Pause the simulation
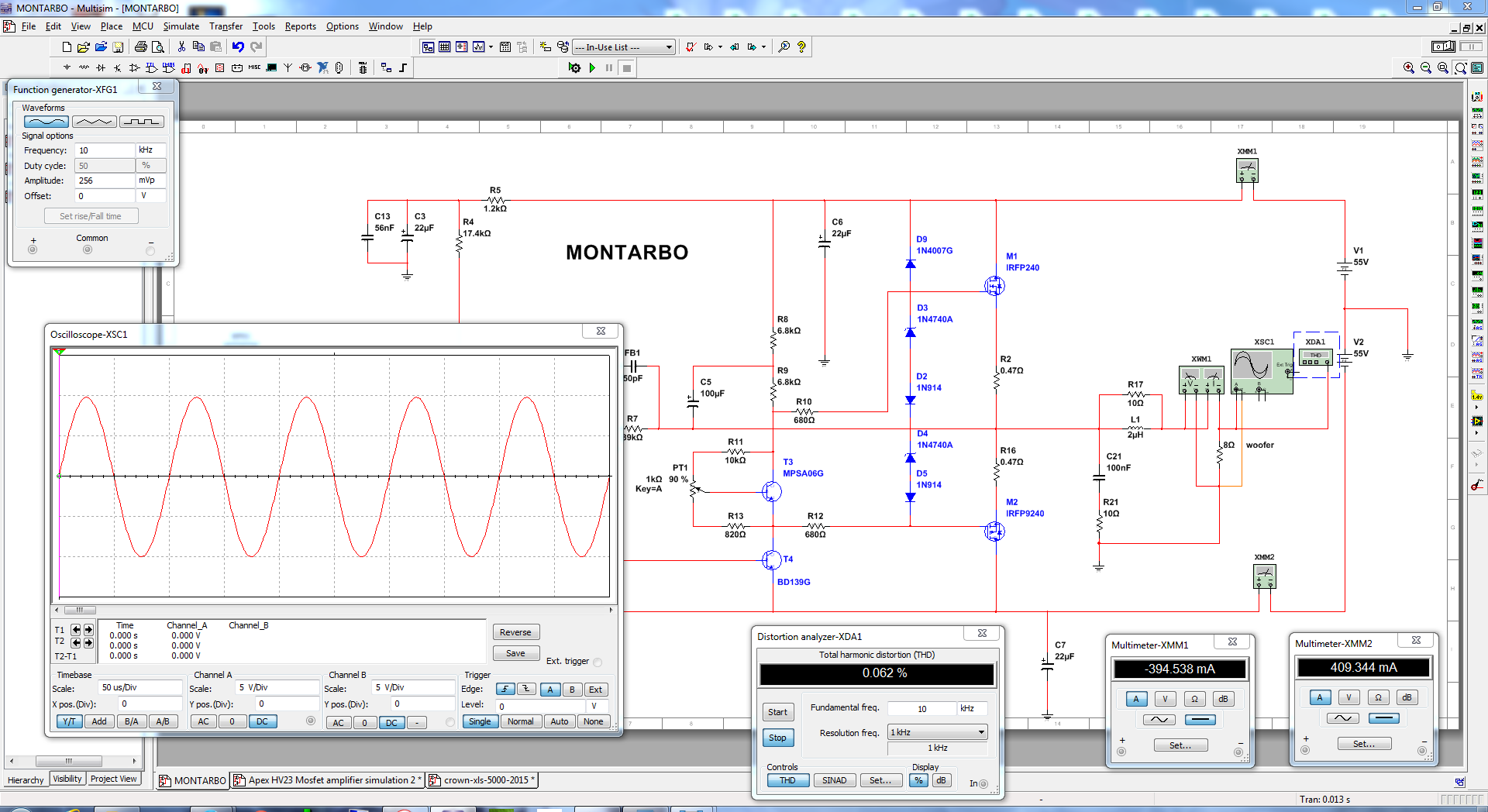Screen dimensions: 1488x812 (609, 68)
